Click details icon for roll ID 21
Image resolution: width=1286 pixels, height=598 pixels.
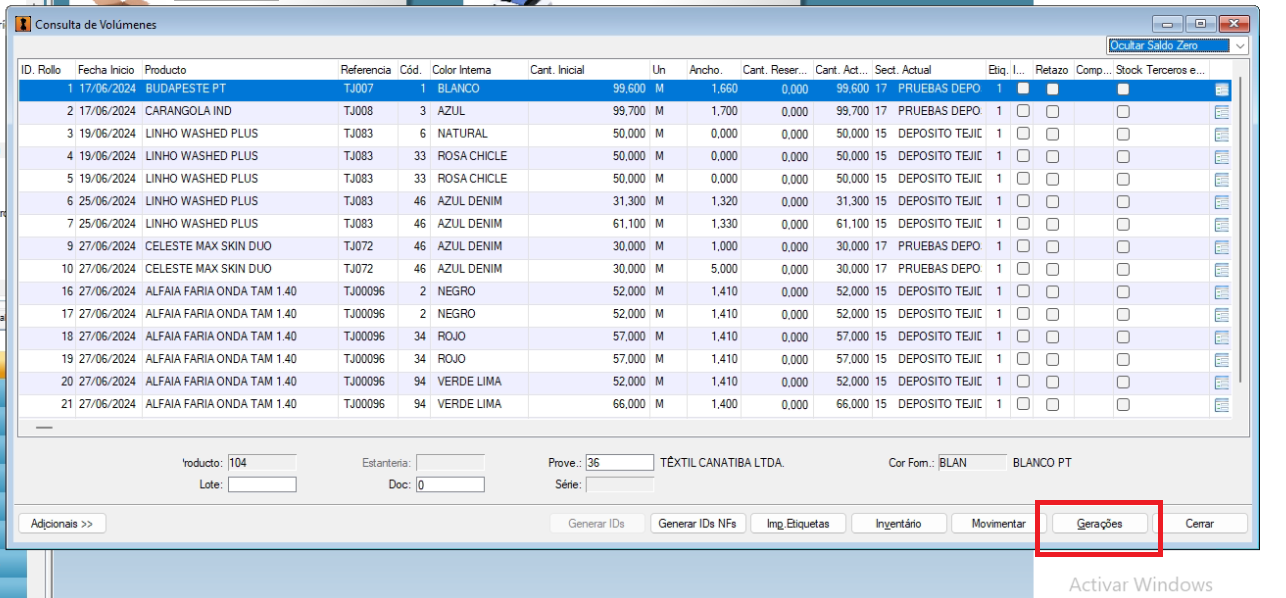coord(1221,405)
